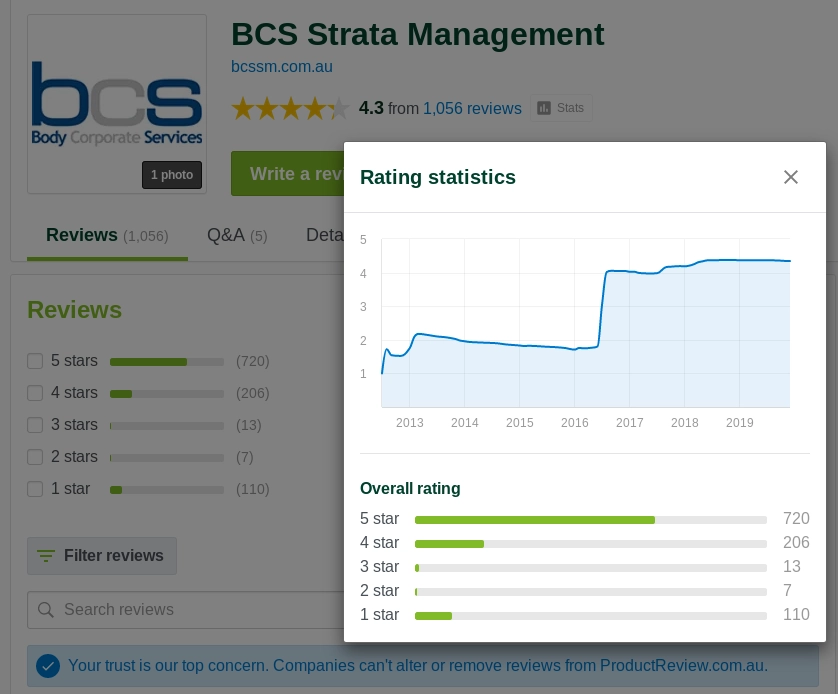Tick the 5 stars filter checkbox
This screenshot has width=838, height=694.
pyautogui.click(x=35, y=361)
